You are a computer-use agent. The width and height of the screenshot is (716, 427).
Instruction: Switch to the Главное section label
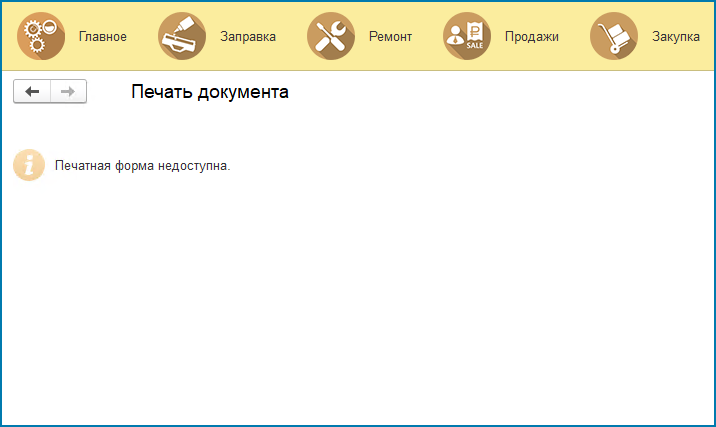(x=103, y=37)
